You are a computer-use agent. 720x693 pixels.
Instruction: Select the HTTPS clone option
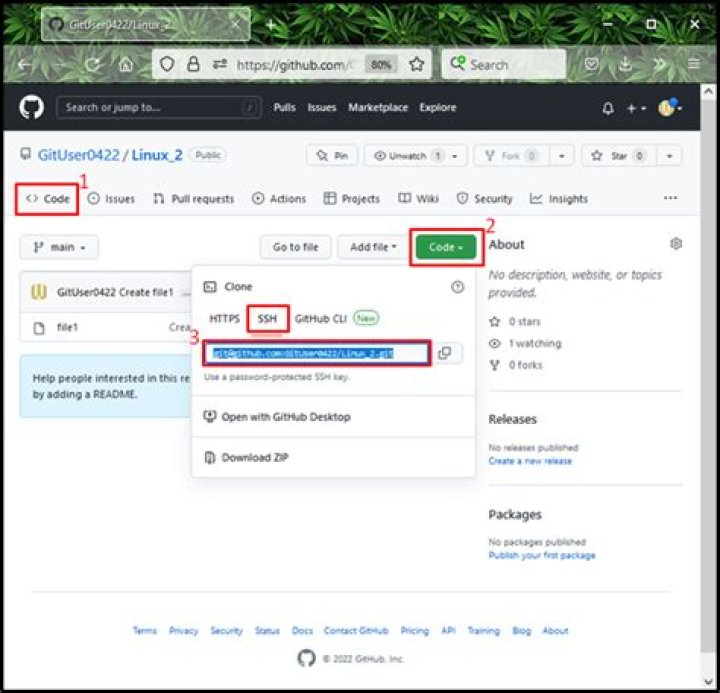(x=224, y=319)
